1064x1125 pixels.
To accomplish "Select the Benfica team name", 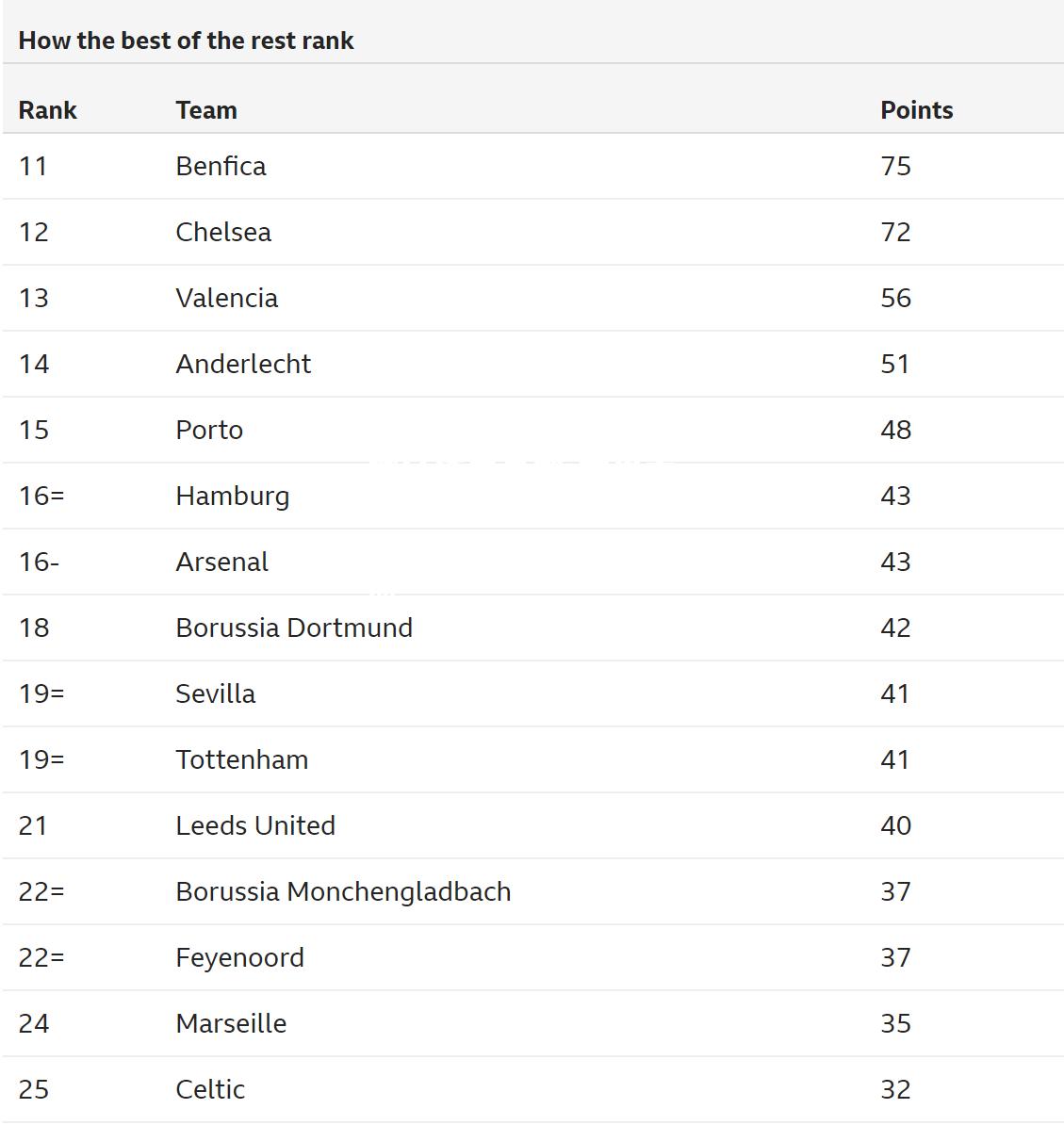I will point(221,166).
